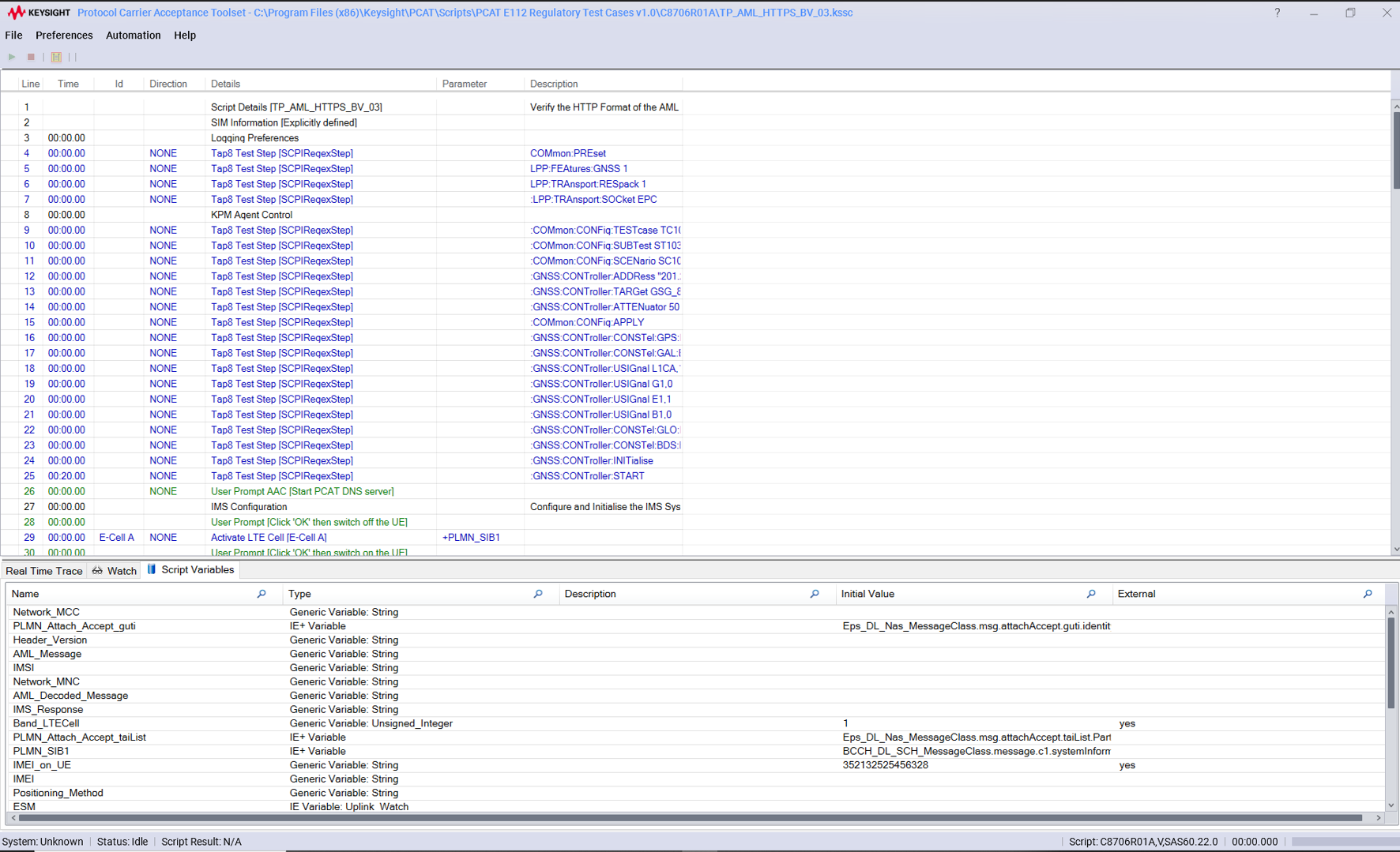This screenshot has width=1400, height=852.
Task: Select the Script Variables tab
Action: (x=190, y=570)
